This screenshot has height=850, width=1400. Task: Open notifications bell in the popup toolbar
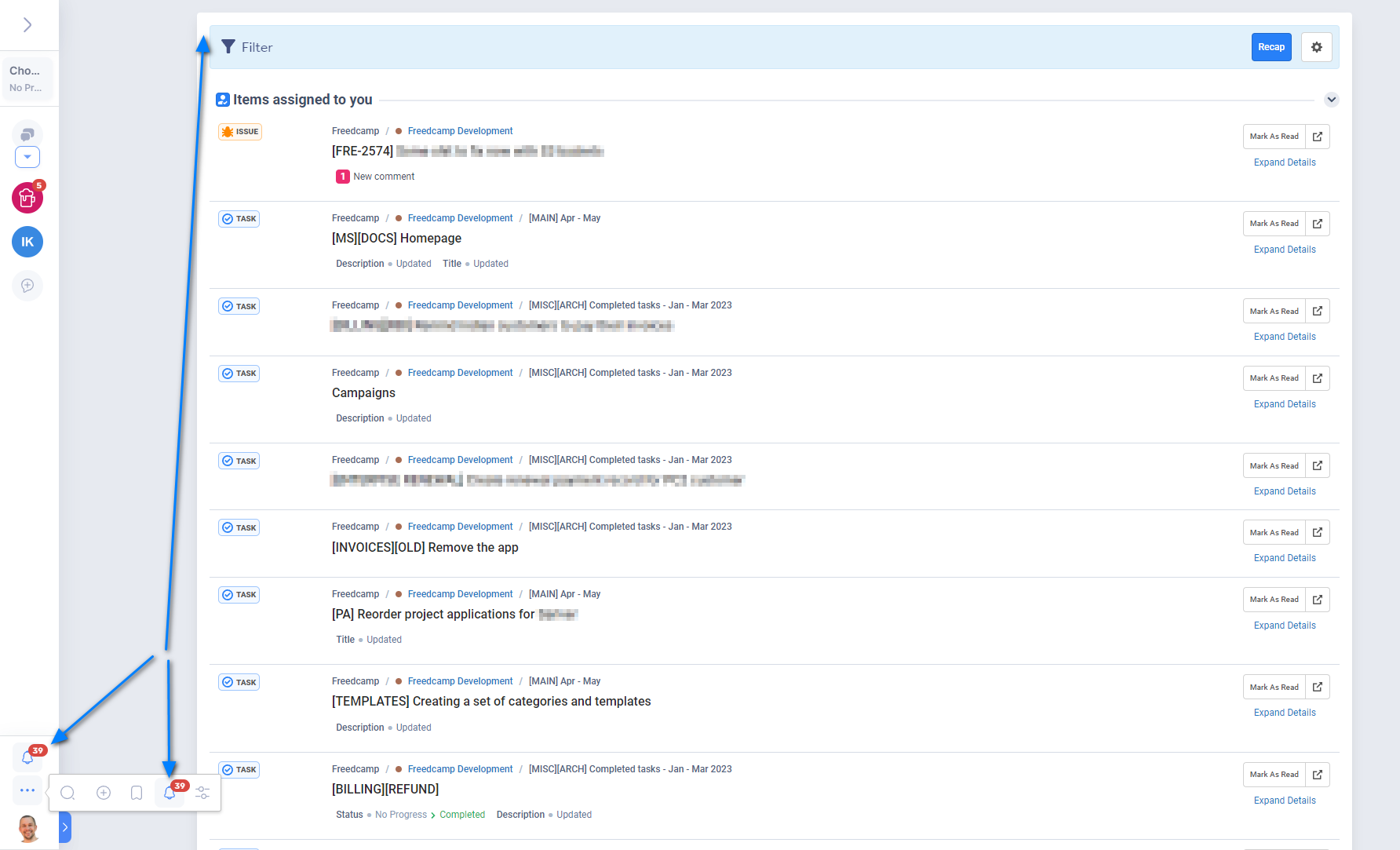pos(170,793)
